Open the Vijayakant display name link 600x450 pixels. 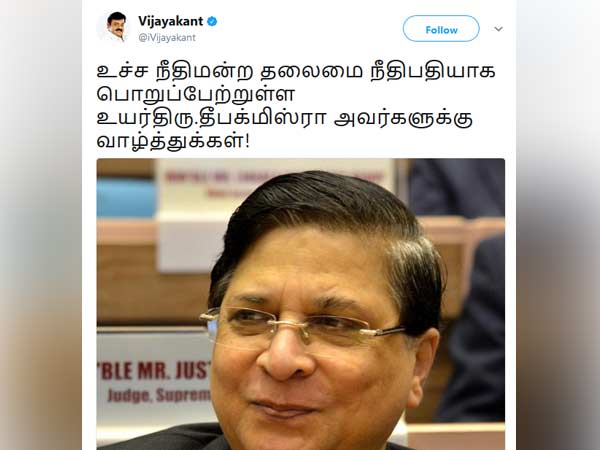(x=170, y=21)
